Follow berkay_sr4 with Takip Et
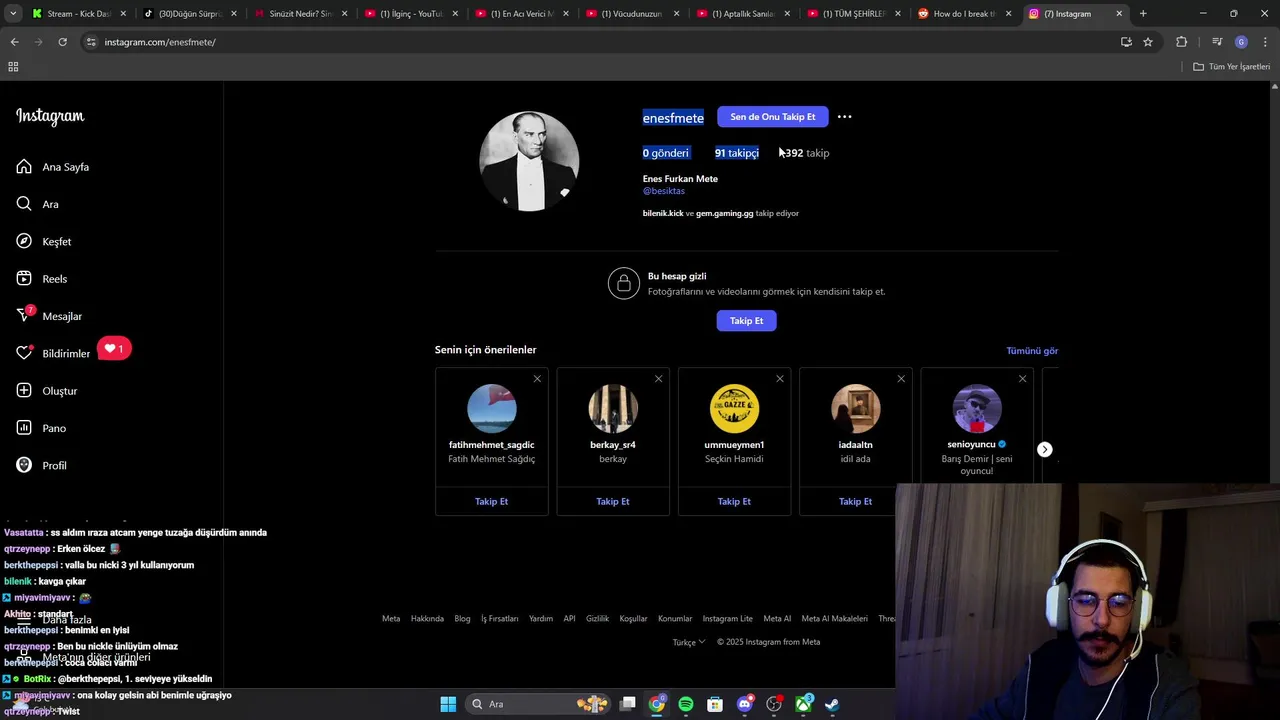The image size is (1280, 720). tap(613, 502)
